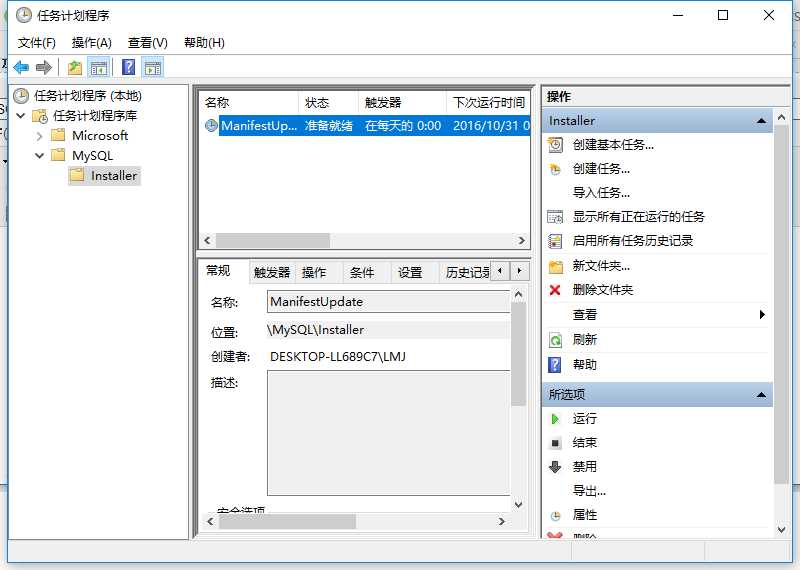Click the MySQL folder icon in tree

[58, 155]
